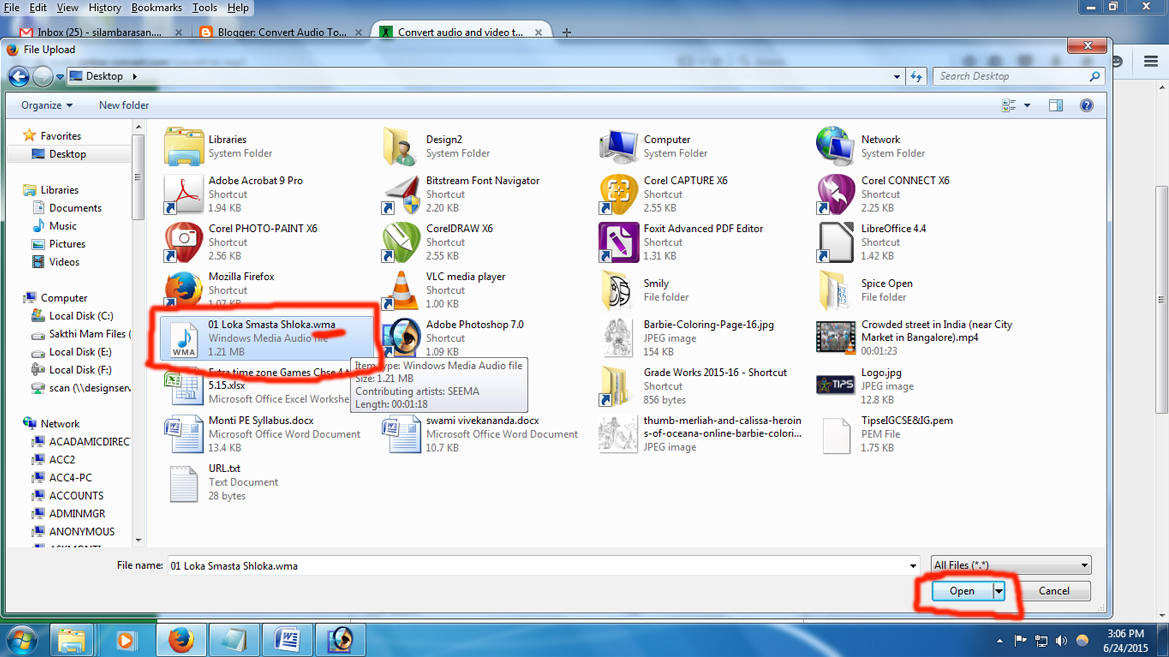Open the Organize menu
Viewport: 1169px width, 657px height.
[45, 104]
